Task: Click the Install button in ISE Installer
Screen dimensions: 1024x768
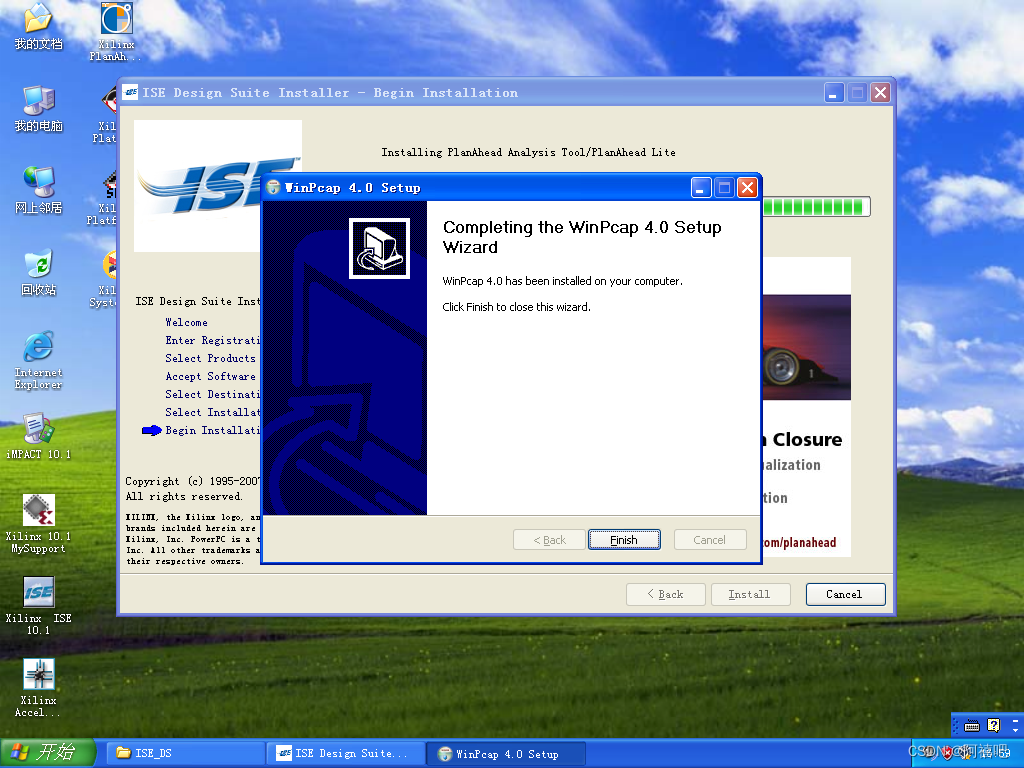Action: [750, 594]
